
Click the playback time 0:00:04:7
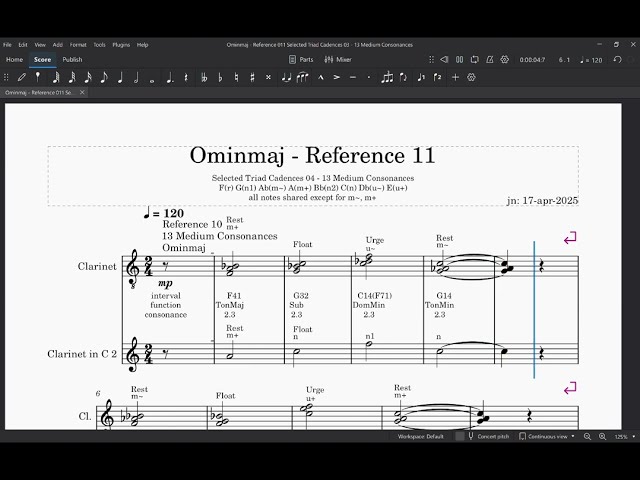point(532,60)
